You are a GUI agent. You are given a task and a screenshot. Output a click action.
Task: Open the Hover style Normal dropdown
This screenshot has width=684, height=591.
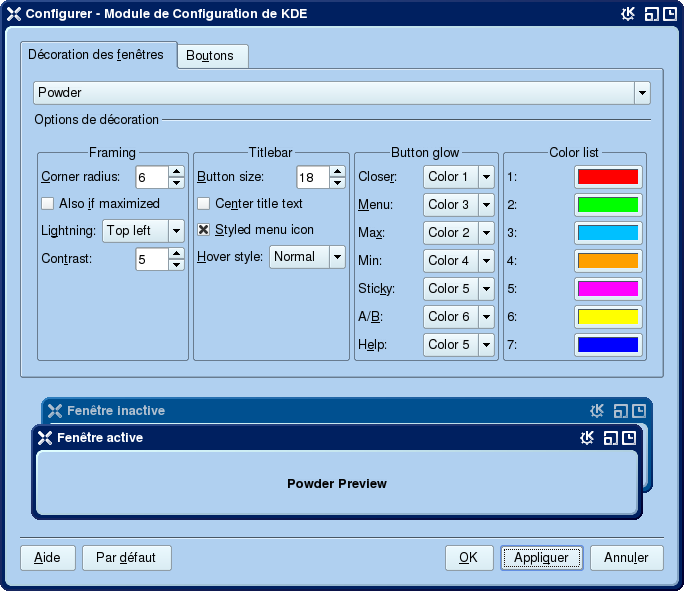[307, 257]
